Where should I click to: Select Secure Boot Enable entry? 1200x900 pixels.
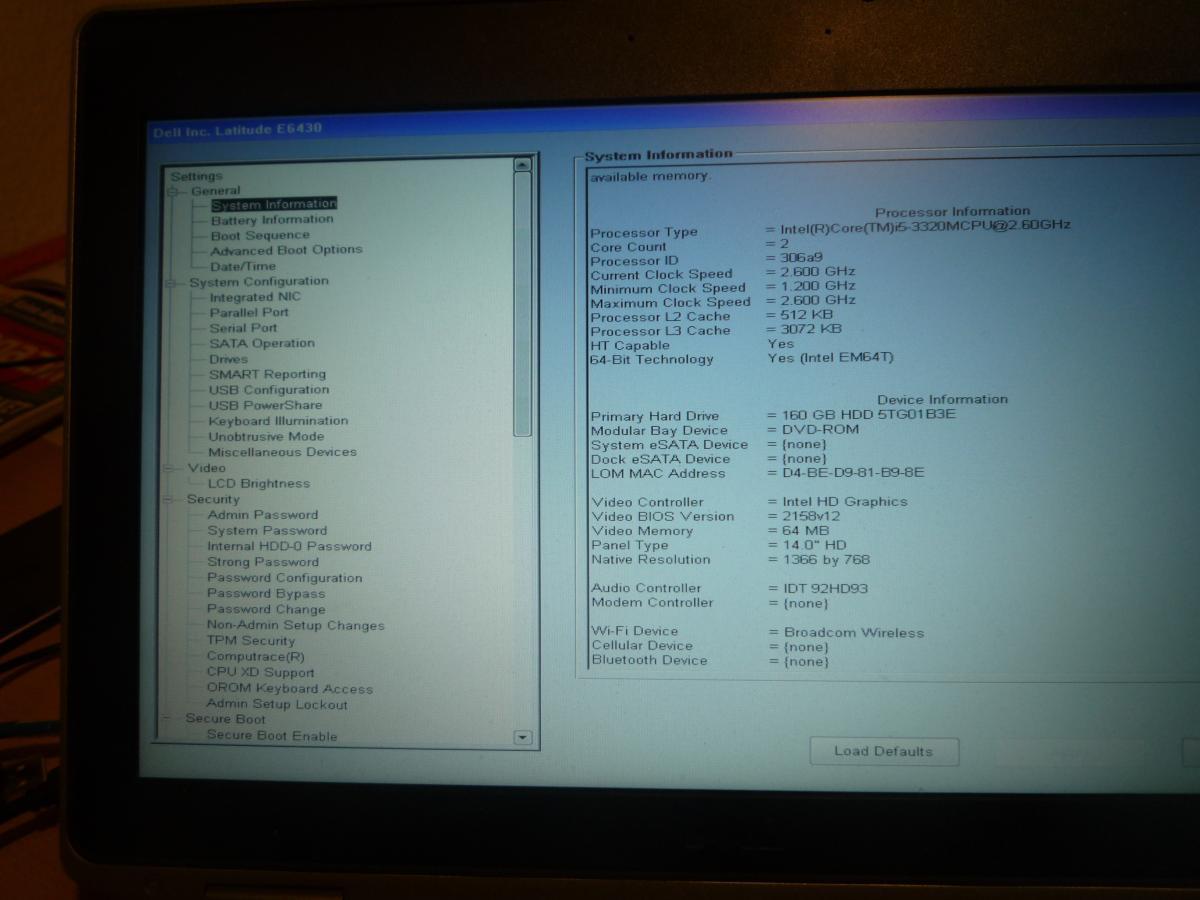[272, 736]
